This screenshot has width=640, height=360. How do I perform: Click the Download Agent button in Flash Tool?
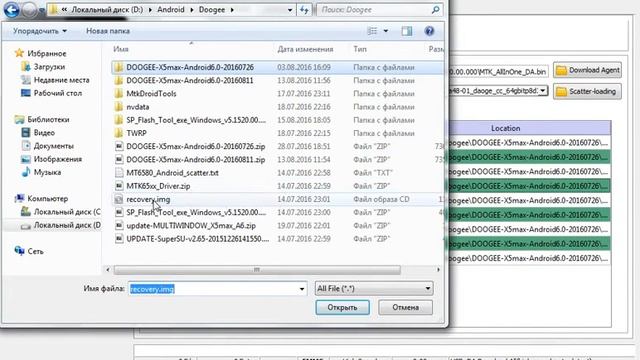click(587, 70)
